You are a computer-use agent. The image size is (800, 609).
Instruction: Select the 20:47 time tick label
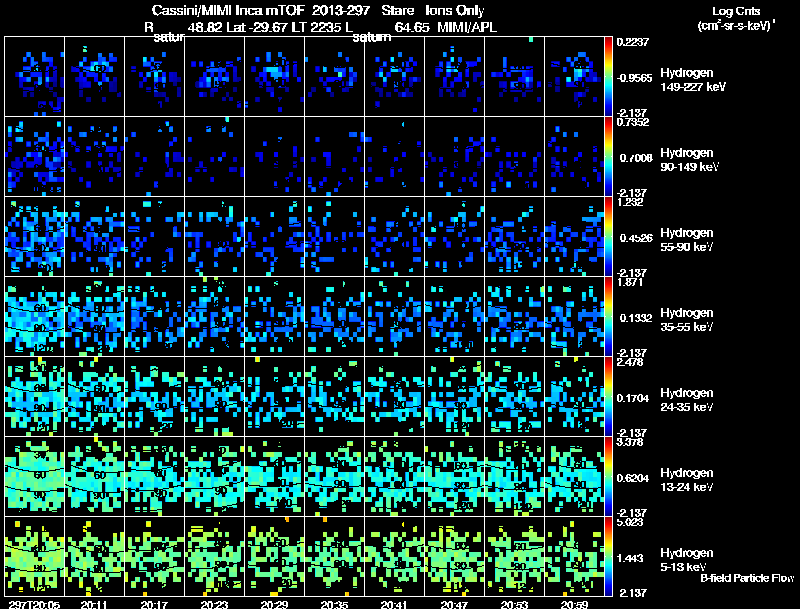click(453, 603)
